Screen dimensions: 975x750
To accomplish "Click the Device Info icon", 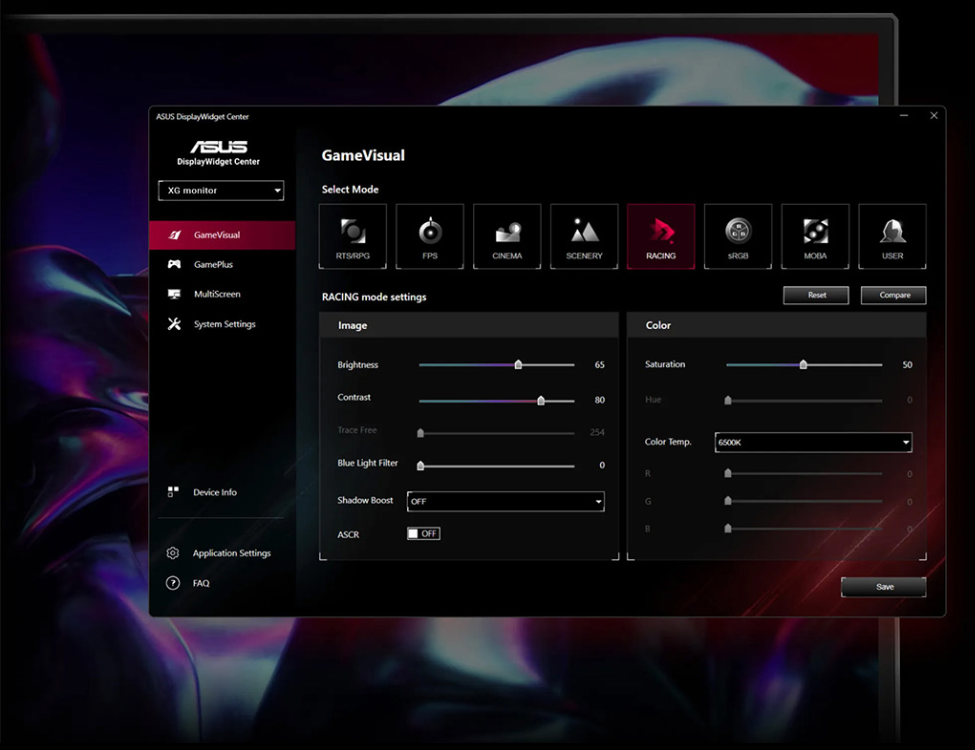I will (x=173, y=492).
